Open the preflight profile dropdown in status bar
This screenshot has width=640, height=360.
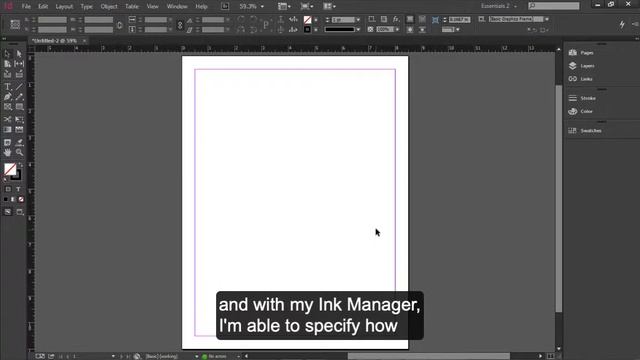[x=197, y=356]
